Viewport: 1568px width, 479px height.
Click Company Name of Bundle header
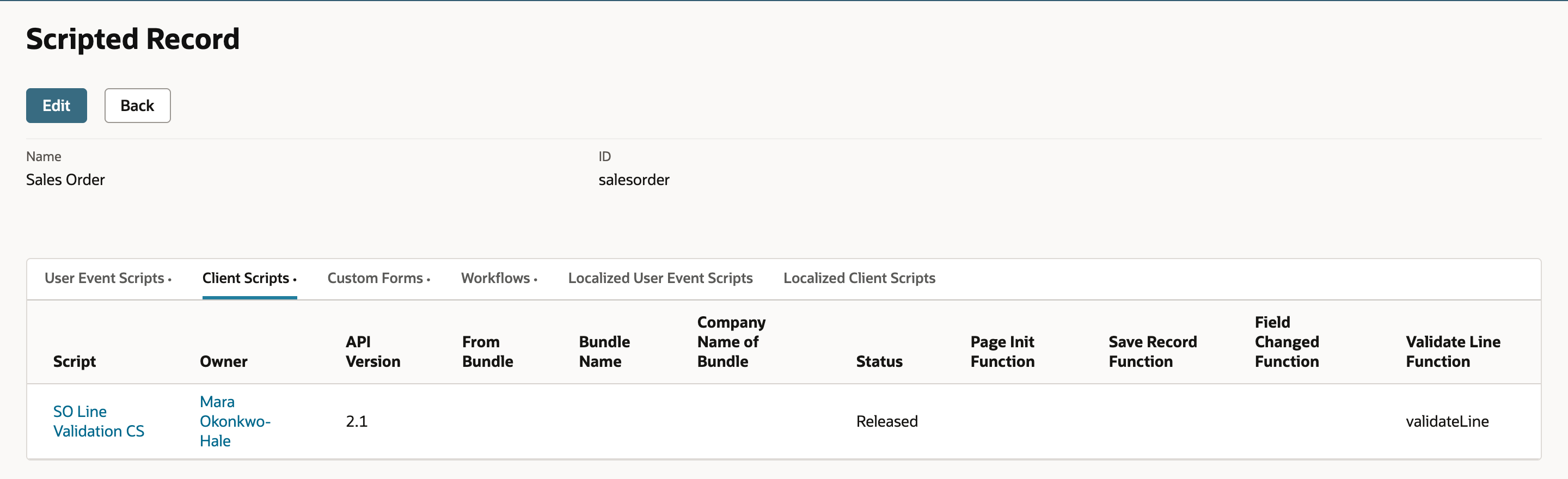[x=731, y=342]
